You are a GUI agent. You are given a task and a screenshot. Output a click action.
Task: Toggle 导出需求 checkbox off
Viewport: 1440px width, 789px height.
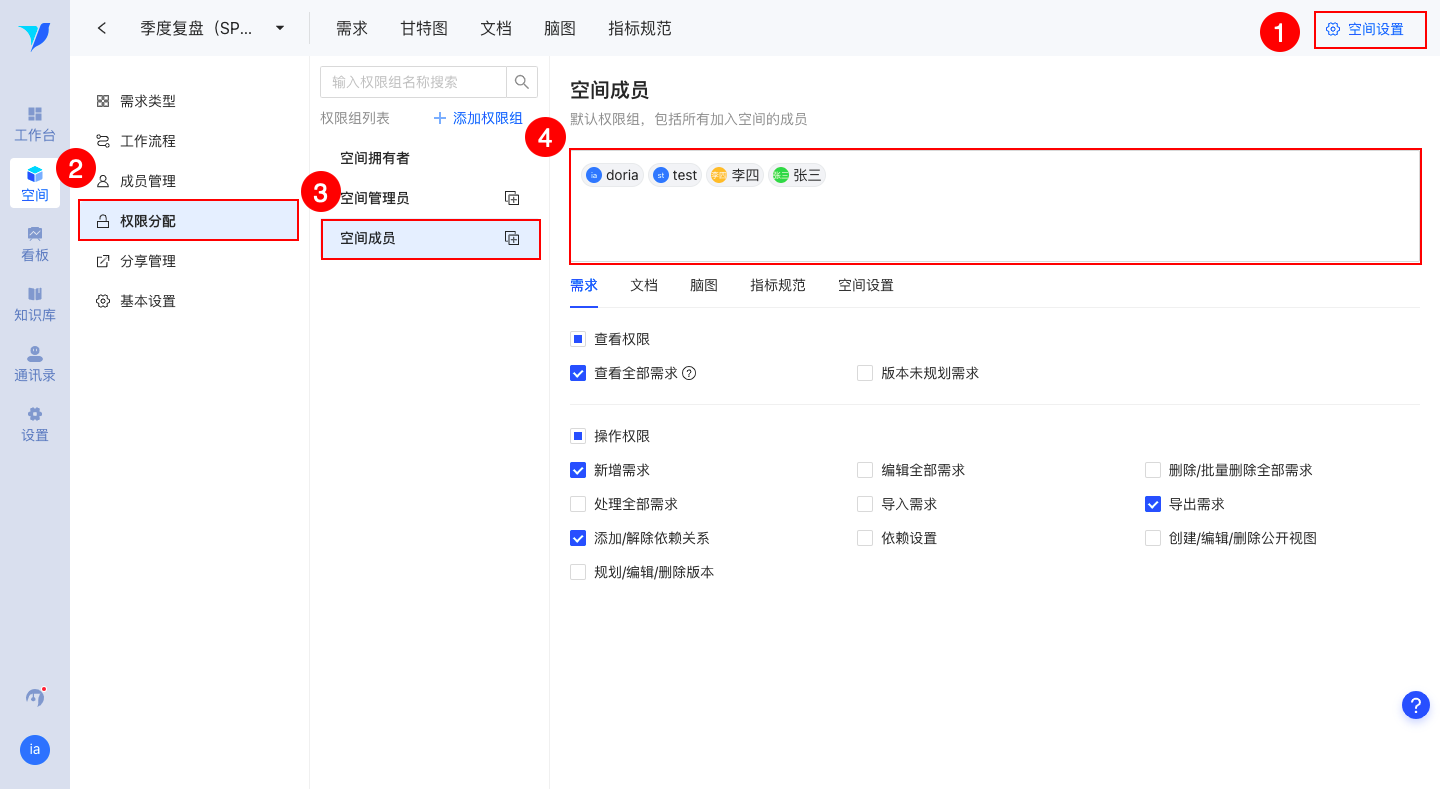coord(1153,504)
